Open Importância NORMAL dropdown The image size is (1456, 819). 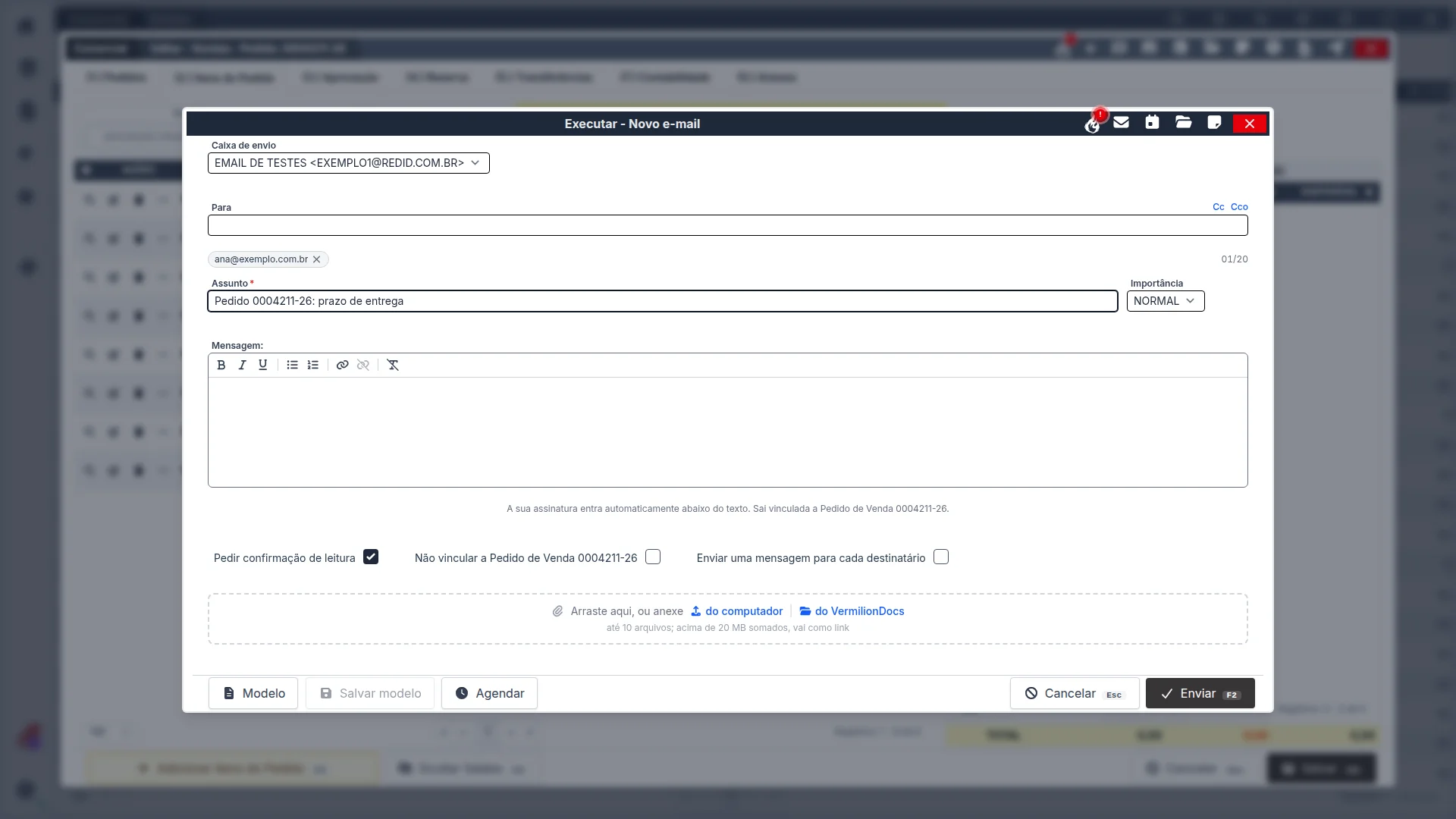(x=1166, y=301)
